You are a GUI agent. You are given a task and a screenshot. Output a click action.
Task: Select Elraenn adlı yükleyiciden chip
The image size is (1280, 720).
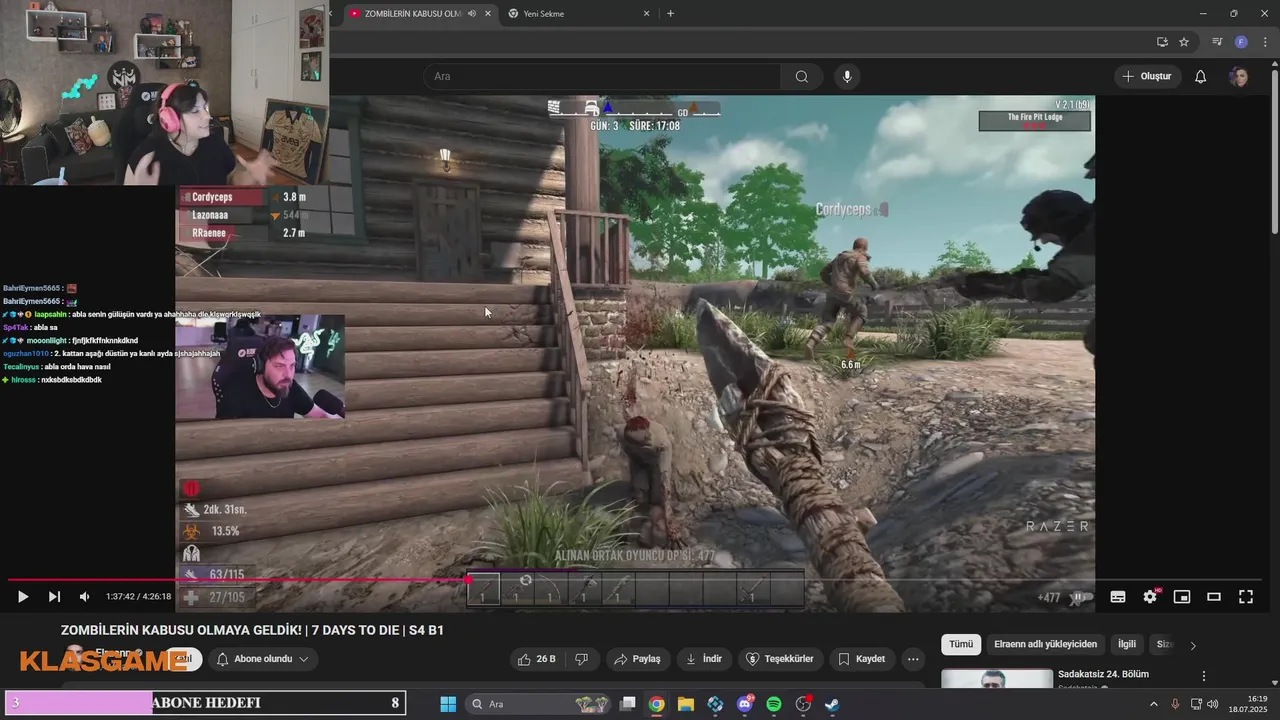click(x=1045, y=645)
